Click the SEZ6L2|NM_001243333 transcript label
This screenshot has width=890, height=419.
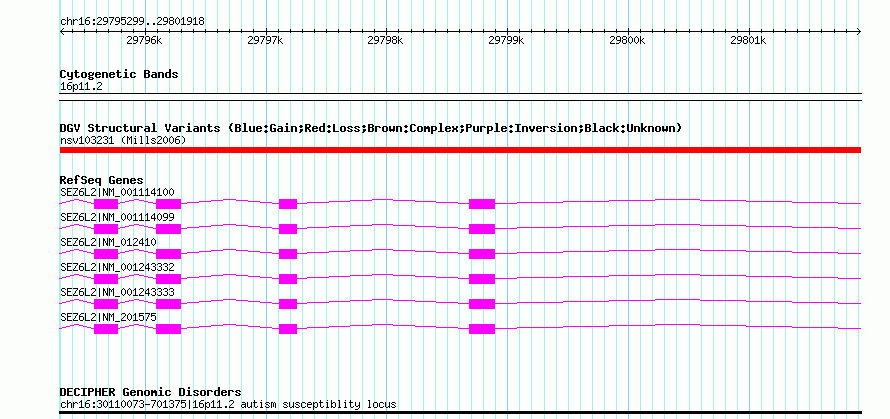pyautogui.click(x=117, y=292)
